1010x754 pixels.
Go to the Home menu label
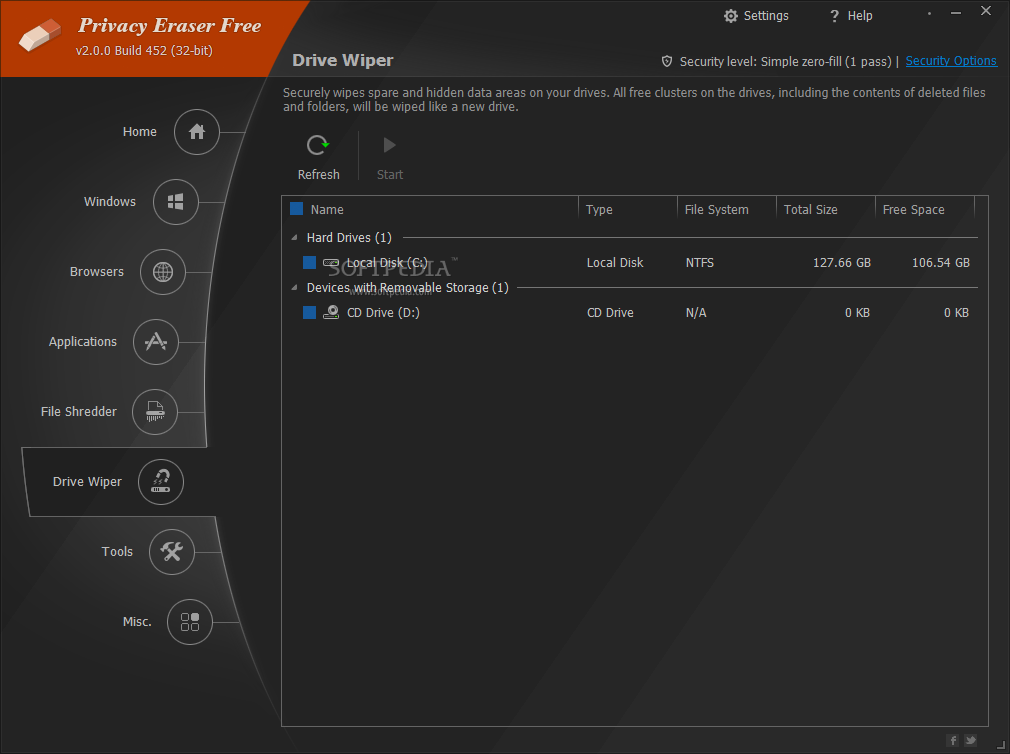click(140, 131)
